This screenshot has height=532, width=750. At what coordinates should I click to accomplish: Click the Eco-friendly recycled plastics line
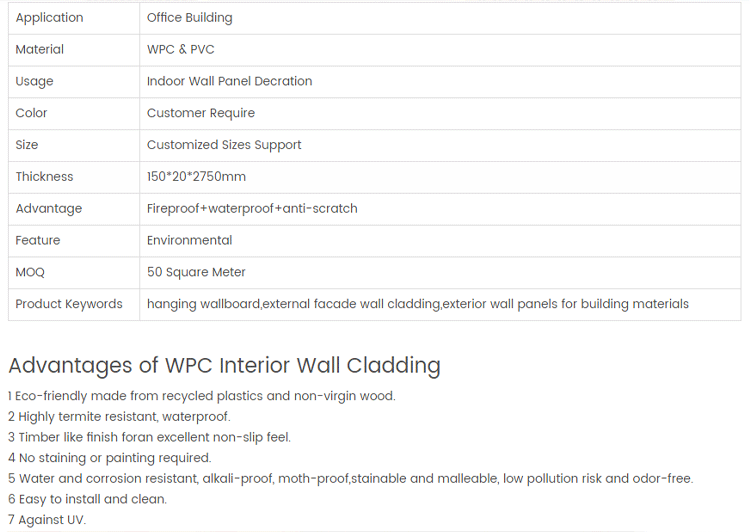point(202,396)
